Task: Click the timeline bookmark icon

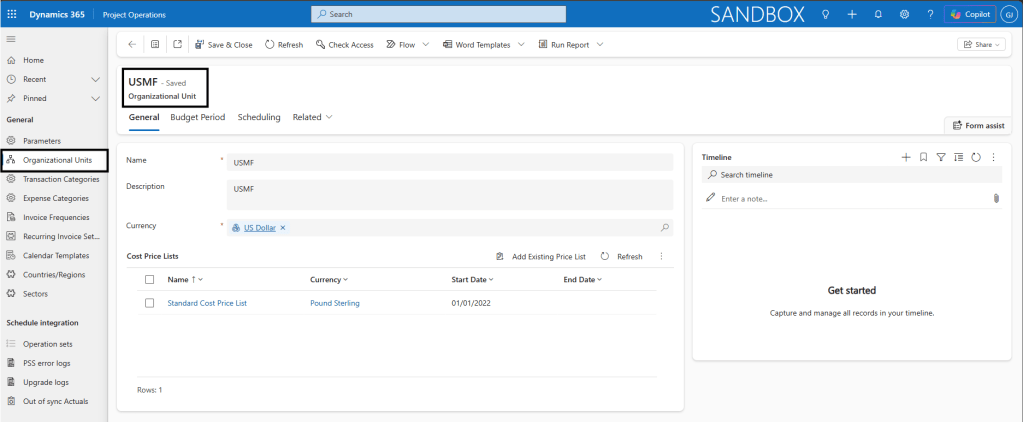Action: (923, 157)
